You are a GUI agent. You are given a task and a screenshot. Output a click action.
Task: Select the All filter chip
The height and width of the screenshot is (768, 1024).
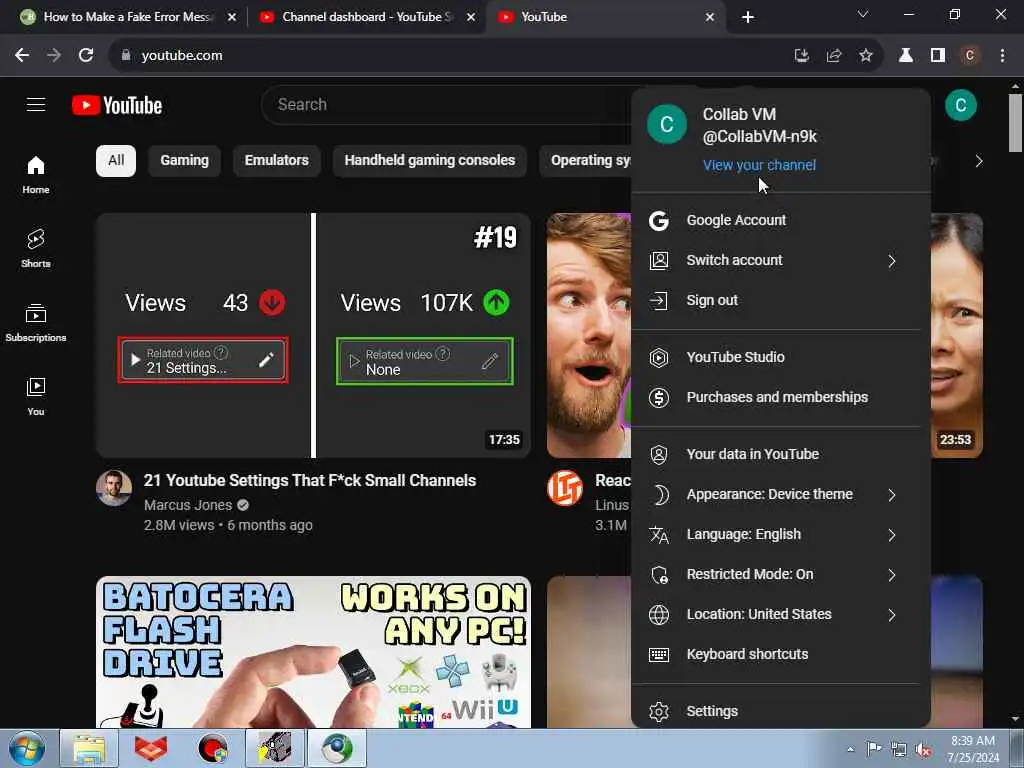(x=116, y=161)
